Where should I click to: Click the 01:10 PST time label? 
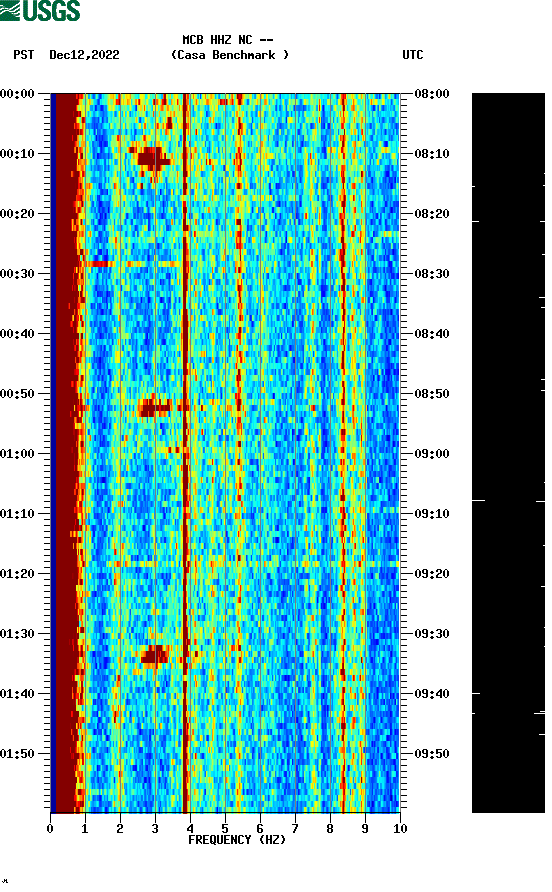click(x=17, y=514)
